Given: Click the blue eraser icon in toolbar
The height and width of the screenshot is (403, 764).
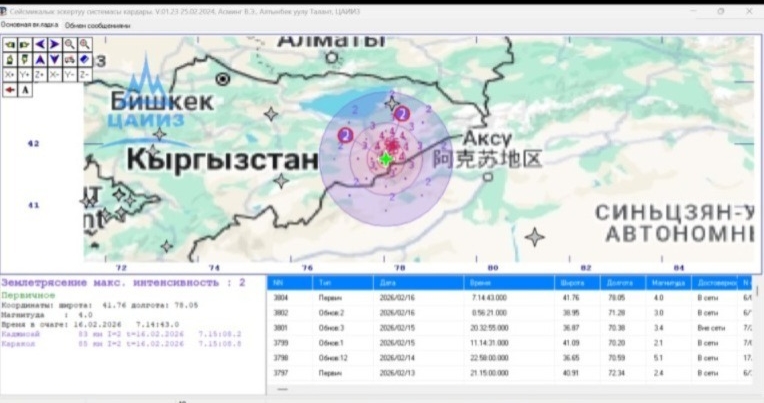Looking at the screenshot, I should coord(85,59).
